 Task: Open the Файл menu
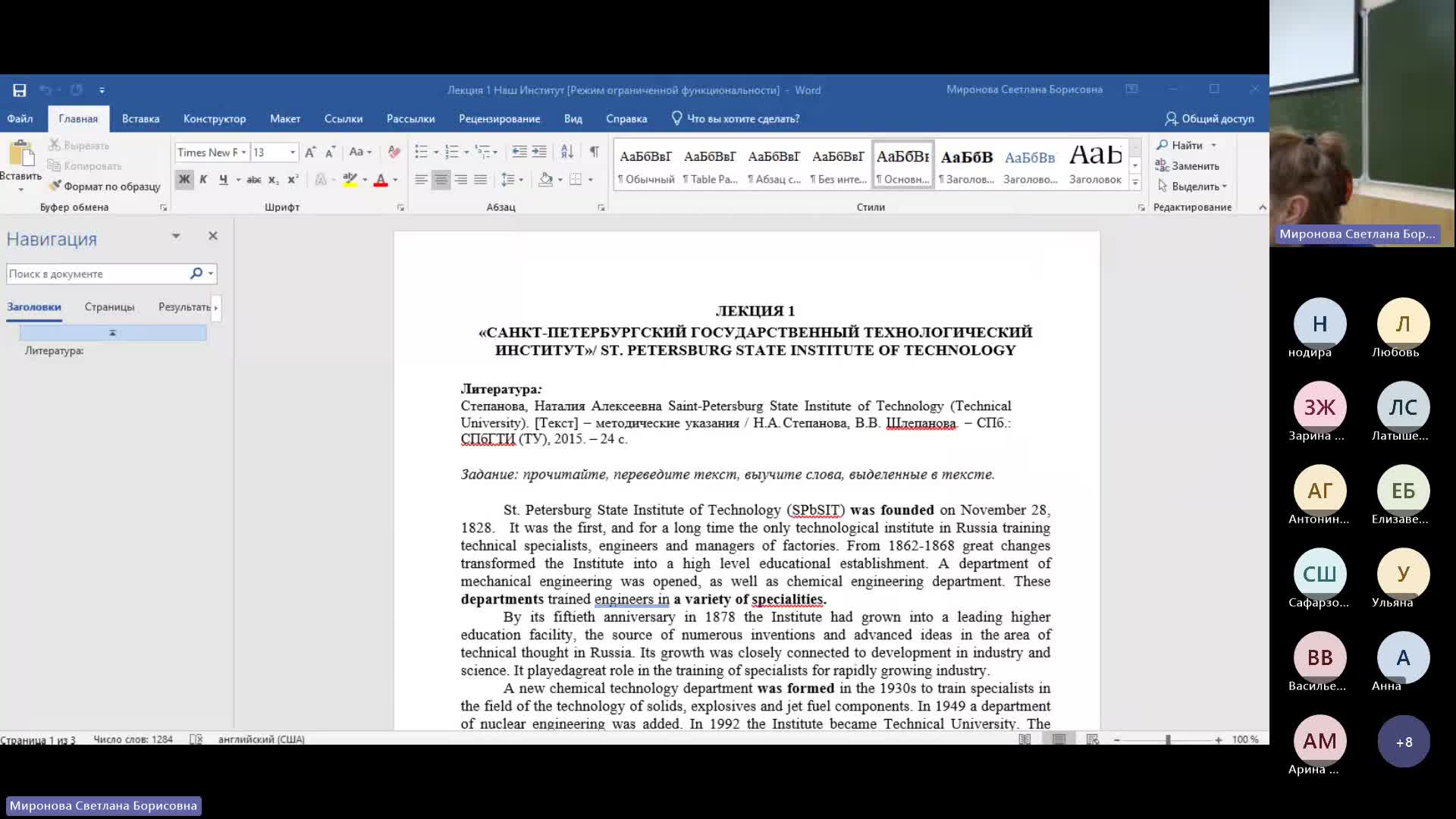pos(20,119)
